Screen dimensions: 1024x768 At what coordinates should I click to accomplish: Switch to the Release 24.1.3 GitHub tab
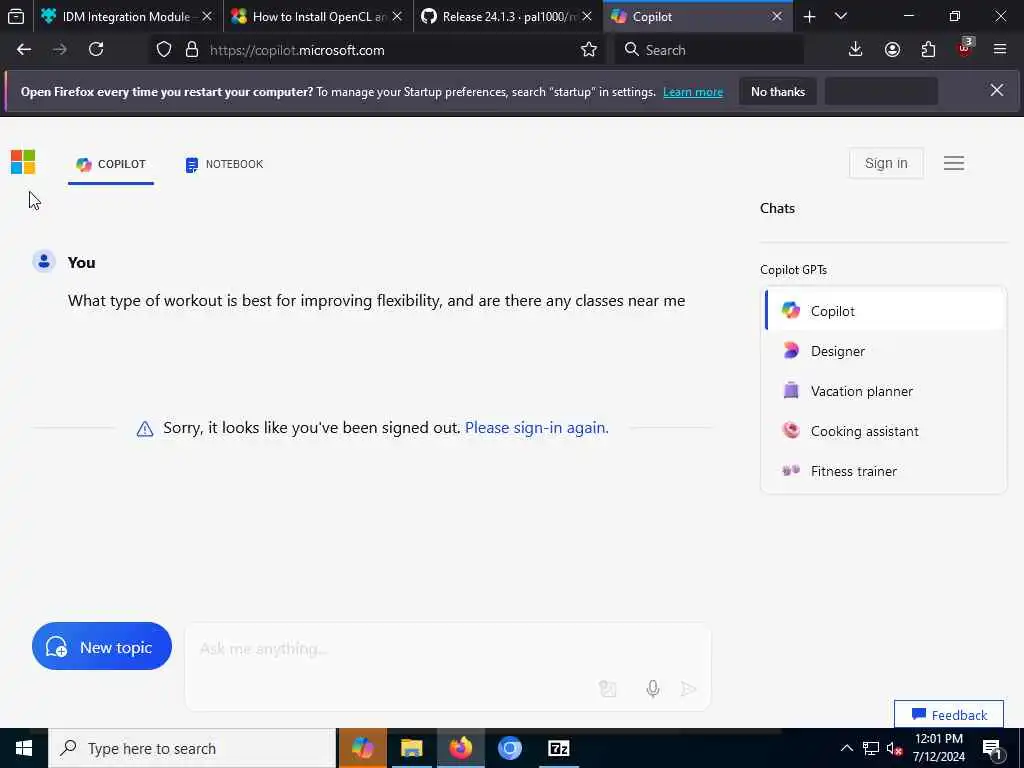(508, 16)
